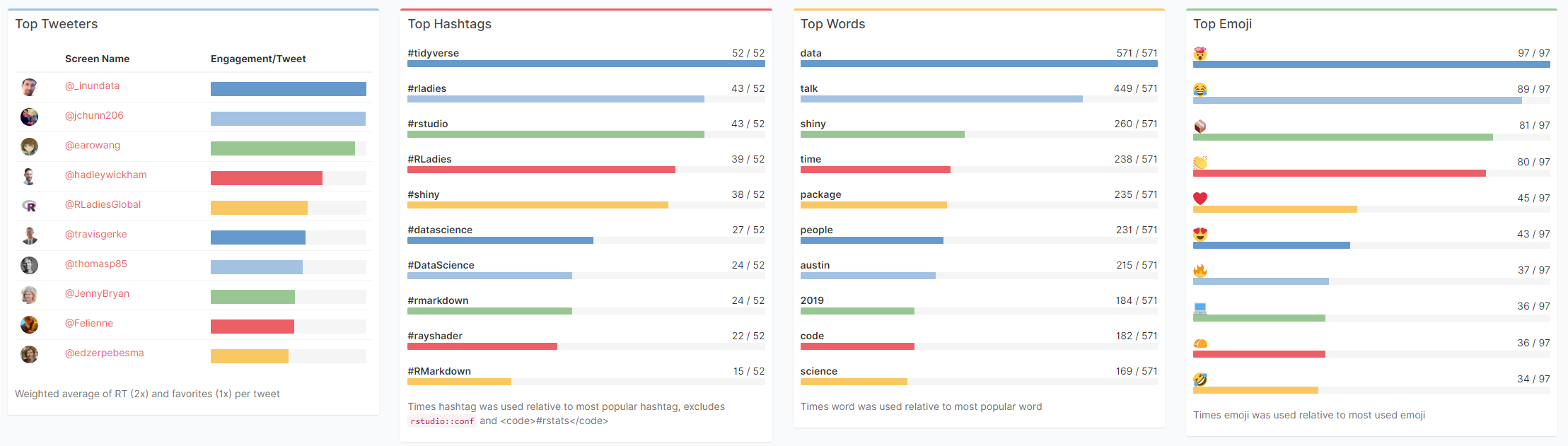Click the RLadiesGlobal profile avatar

click(29, 206)
